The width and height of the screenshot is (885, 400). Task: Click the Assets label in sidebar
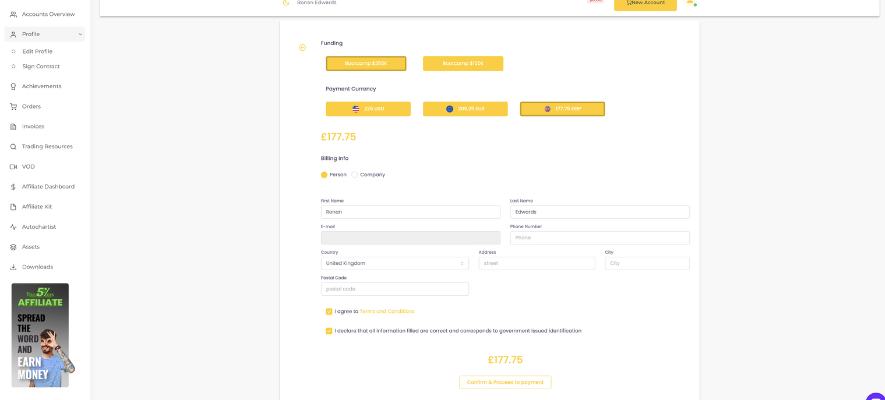[x=31, y=247]
